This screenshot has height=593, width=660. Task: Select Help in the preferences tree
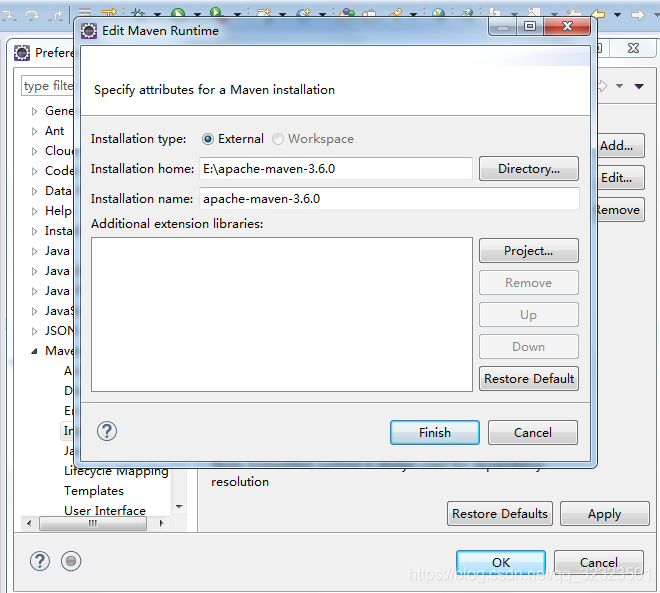[x=58, y=211]
